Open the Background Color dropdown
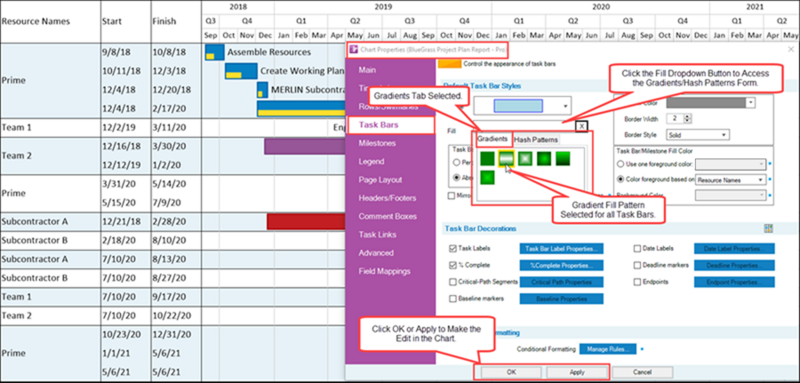 coord(731,194)
